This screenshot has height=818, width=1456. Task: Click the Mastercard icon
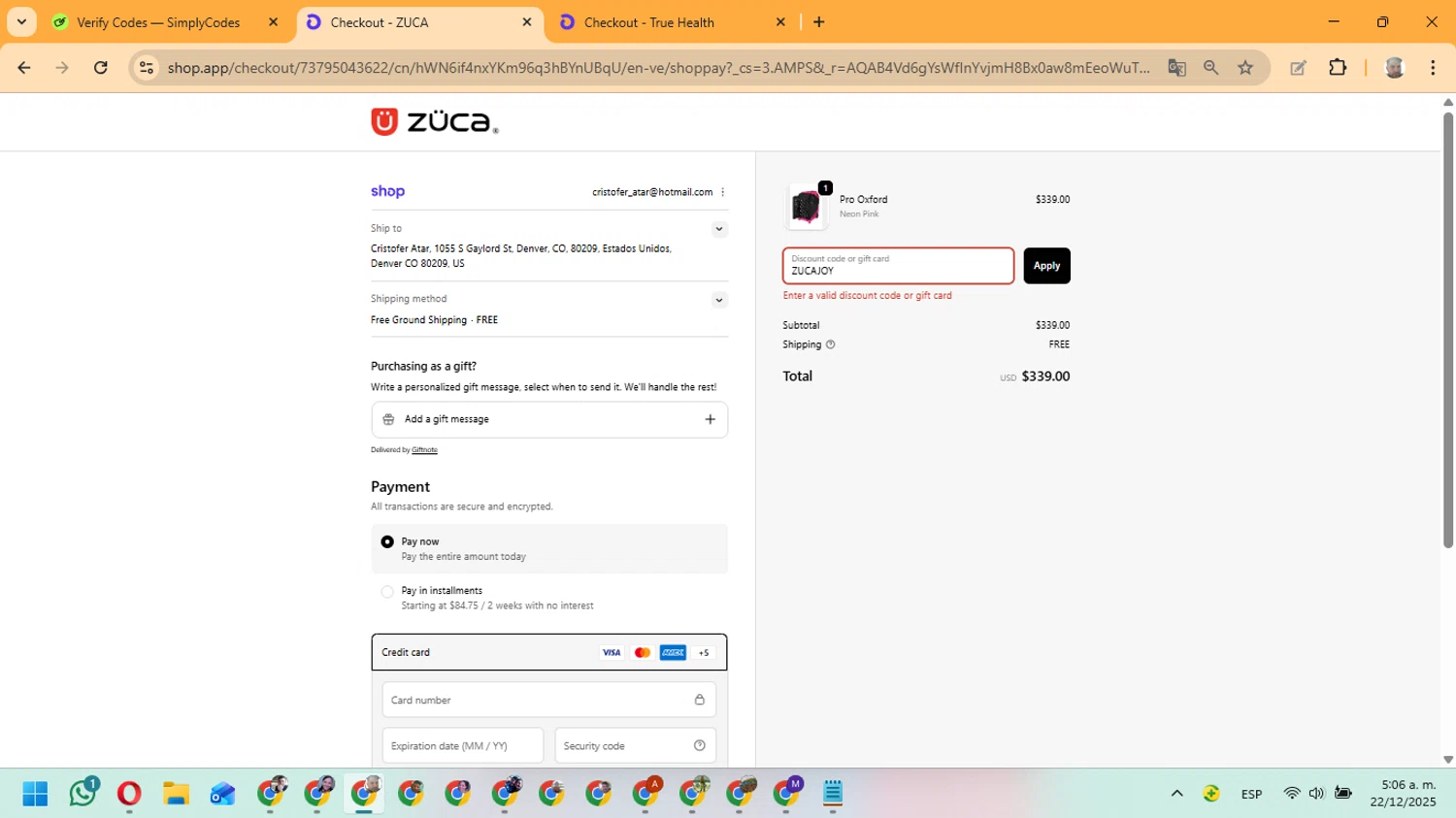coord(642,653)
